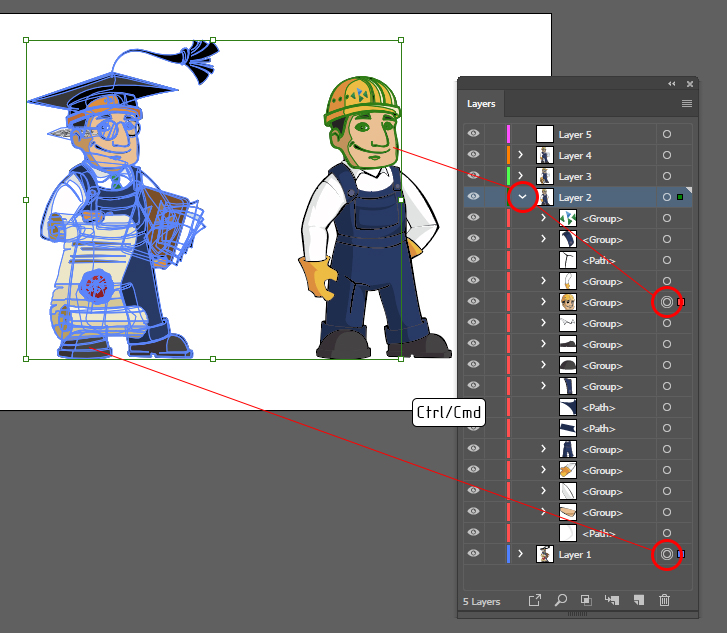
Task: Click the target circle of the triangles-thumbnail Group
Action: coord(667,218)
